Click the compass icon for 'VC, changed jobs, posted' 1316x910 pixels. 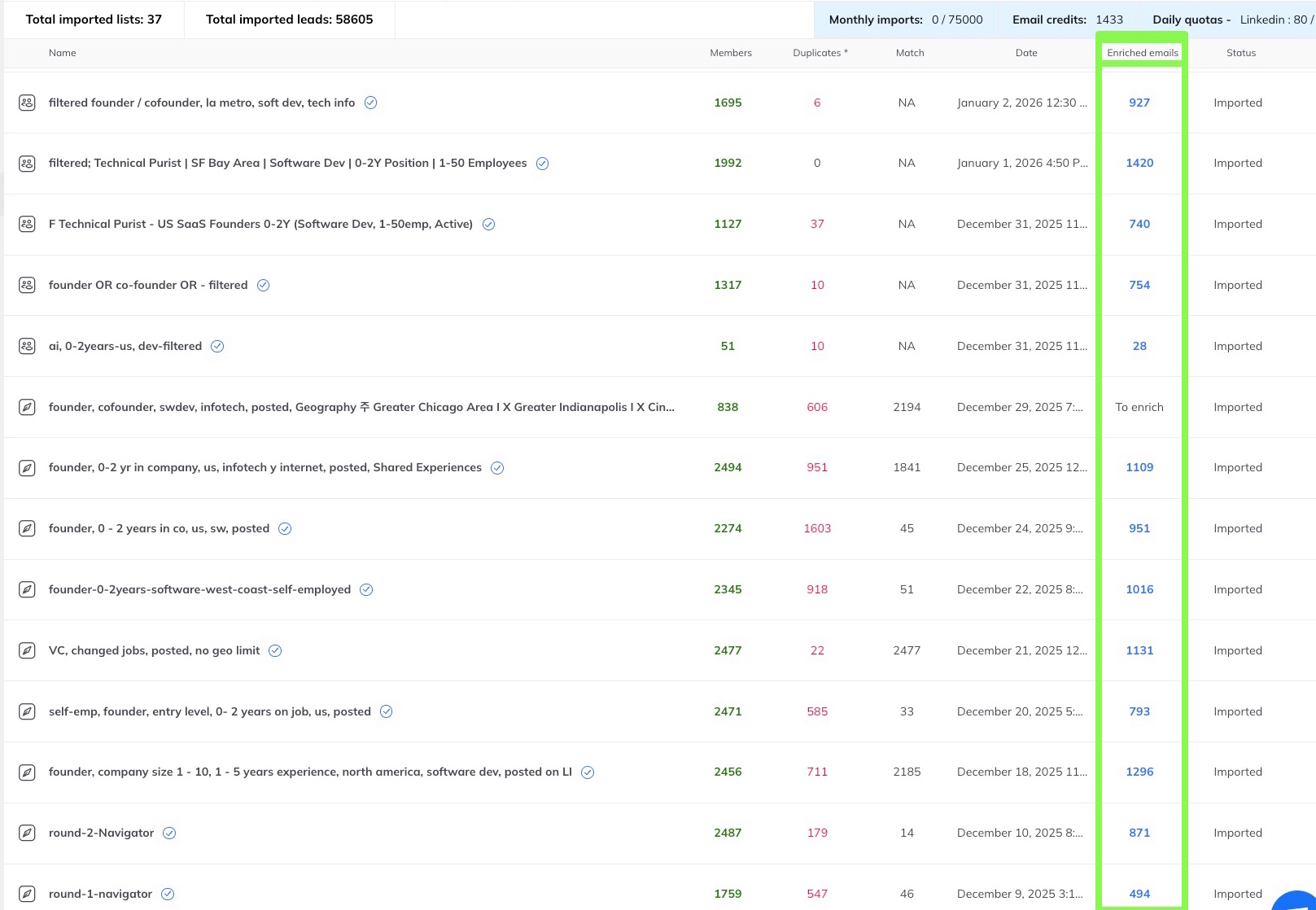(27, 650)
